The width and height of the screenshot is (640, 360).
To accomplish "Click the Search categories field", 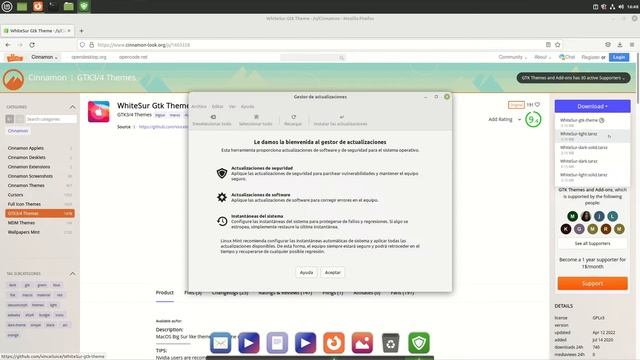I will (51, 119).
